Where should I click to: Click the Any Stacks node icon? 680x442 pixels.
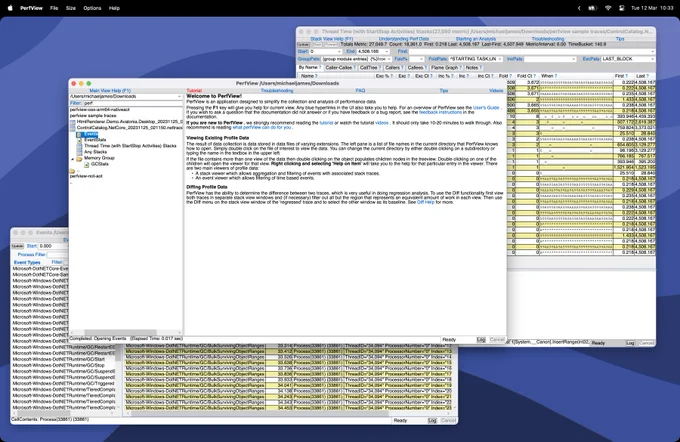[x=79, y=152]
